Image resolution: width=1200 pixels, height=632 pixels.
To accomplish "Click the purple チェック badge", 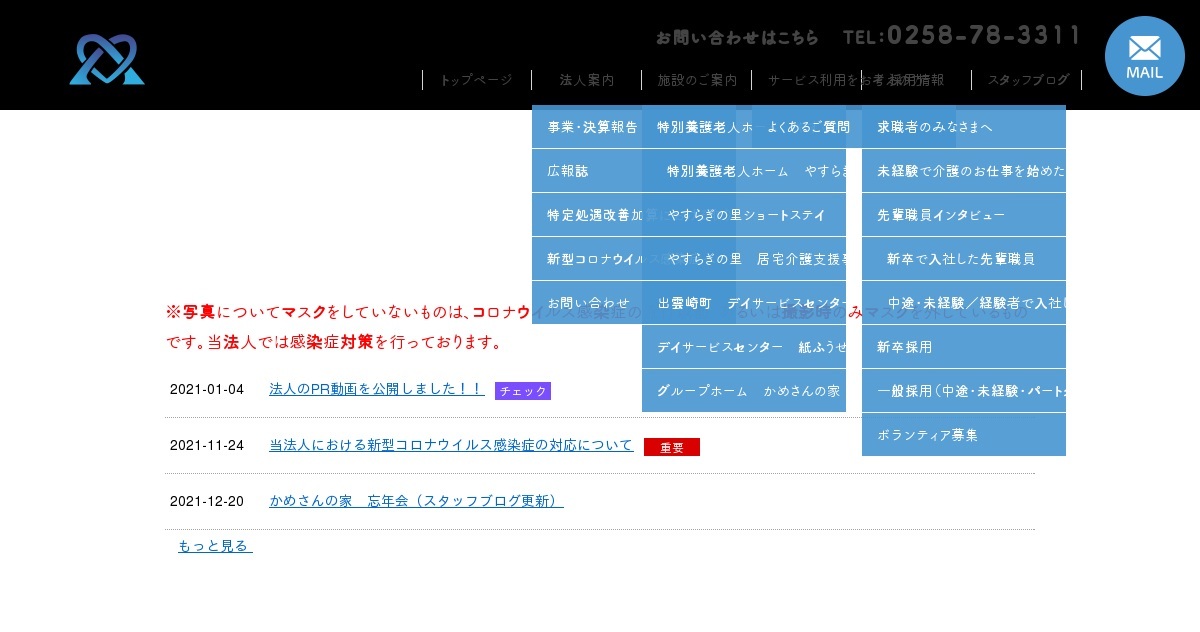I will point(523,391).
